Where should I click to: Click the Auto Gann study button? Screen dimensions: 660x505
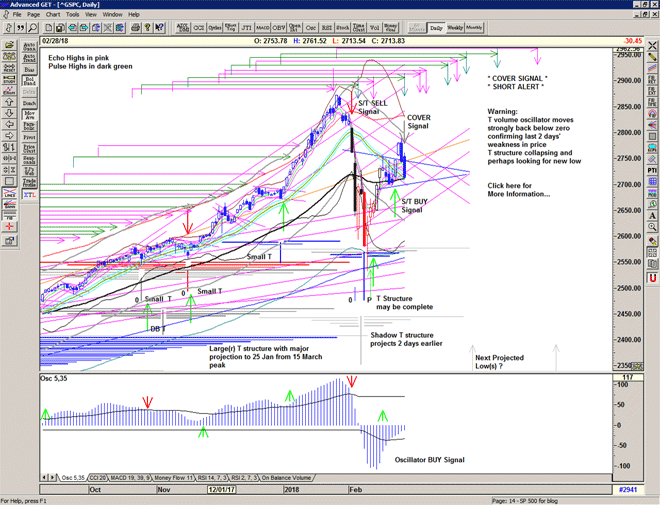tap(30, 46)
